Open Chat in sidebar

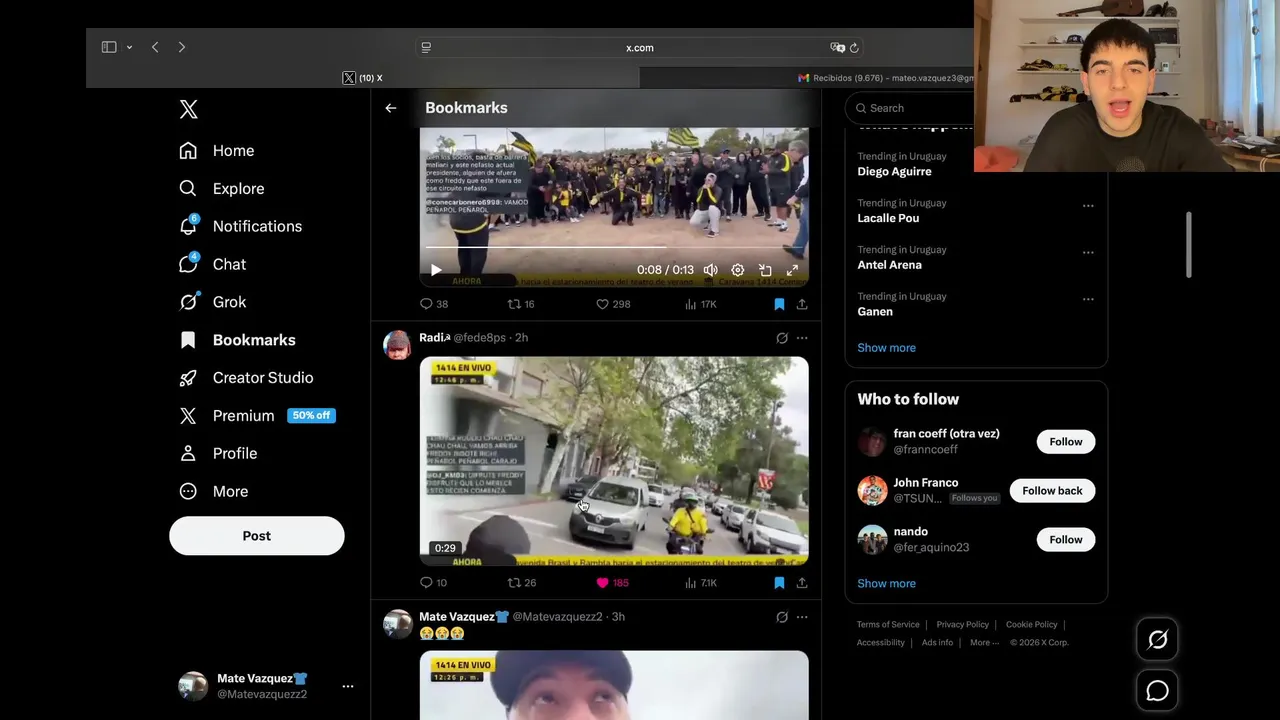click(212, 264)
